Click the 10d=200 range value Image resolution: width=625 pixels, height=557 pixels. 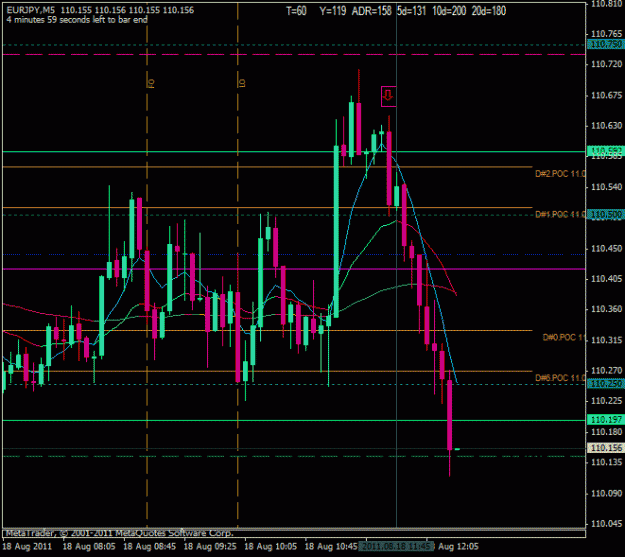click(449, 11)
